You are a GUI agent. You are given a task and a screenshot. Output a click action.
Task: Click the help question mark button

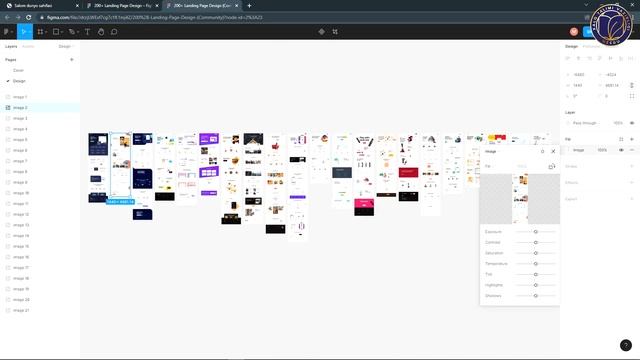point(626,345)
